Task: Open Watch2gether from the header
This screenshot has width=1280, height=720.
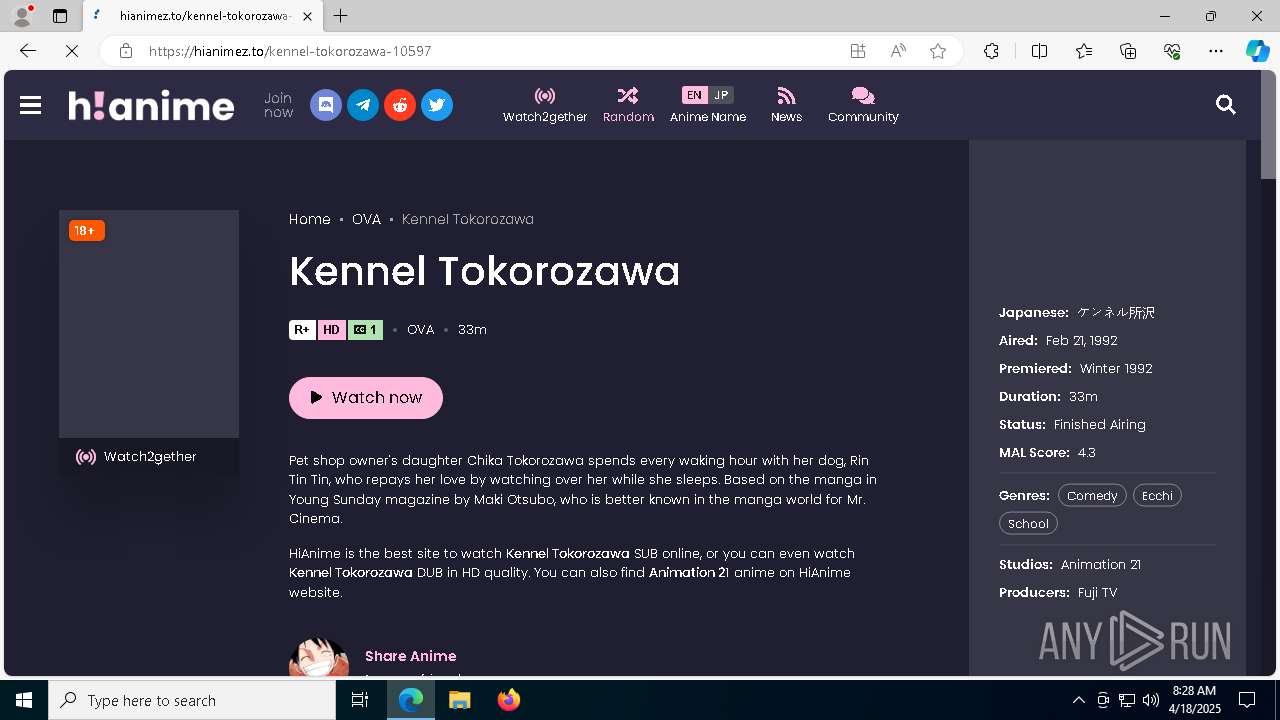Action: point(545,105)
